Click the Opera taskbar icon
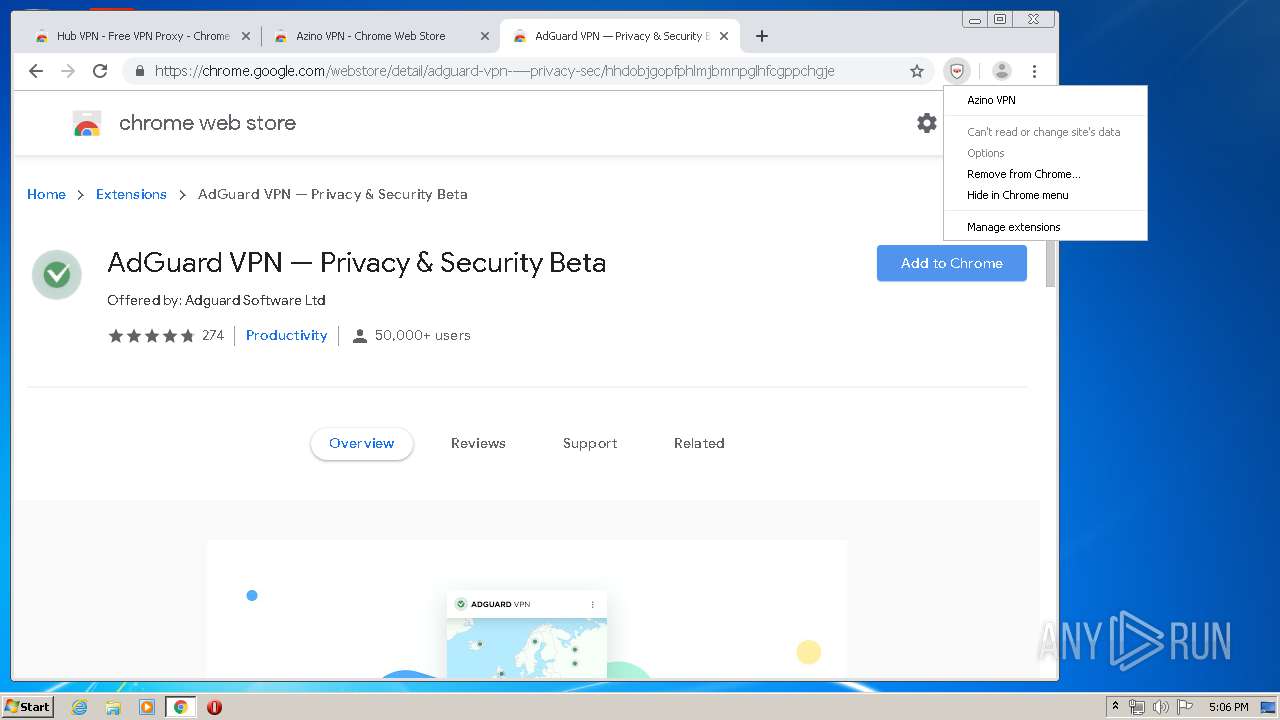 pos(214,707)
